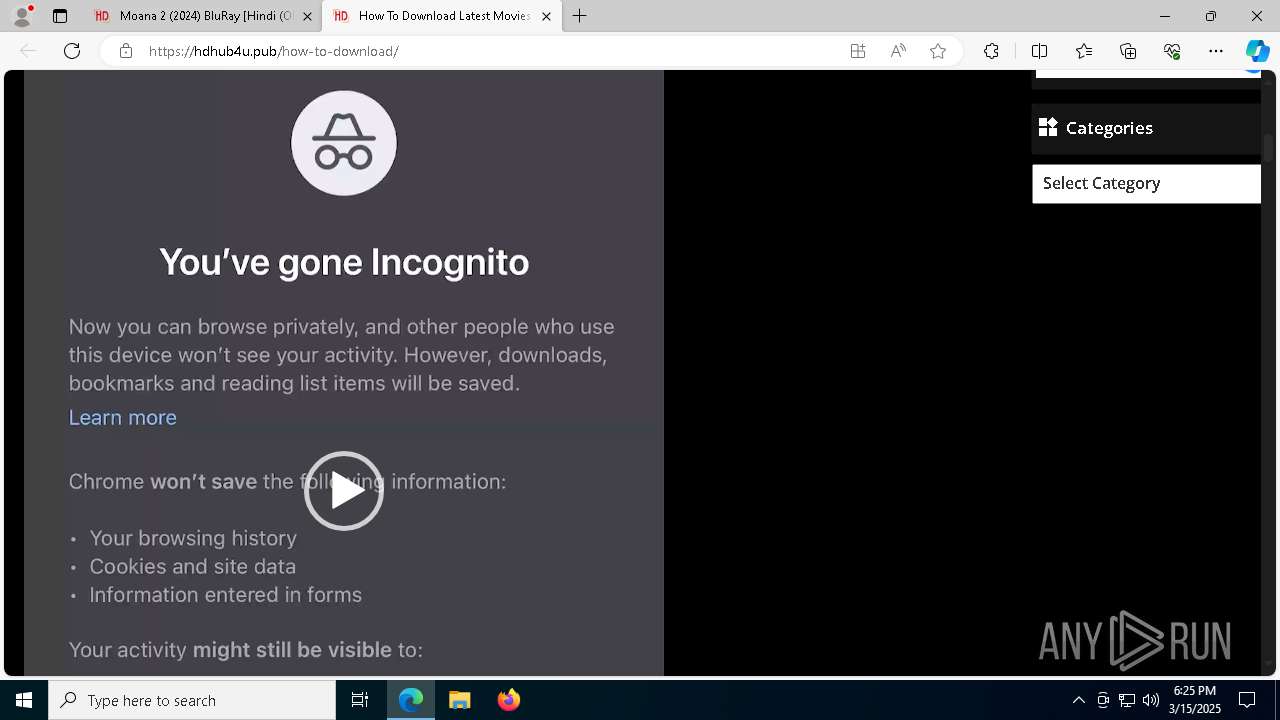This screenshot has height=720, width=1280.
Task: Open the notifications center
Action: click(x=1247, y=700)
